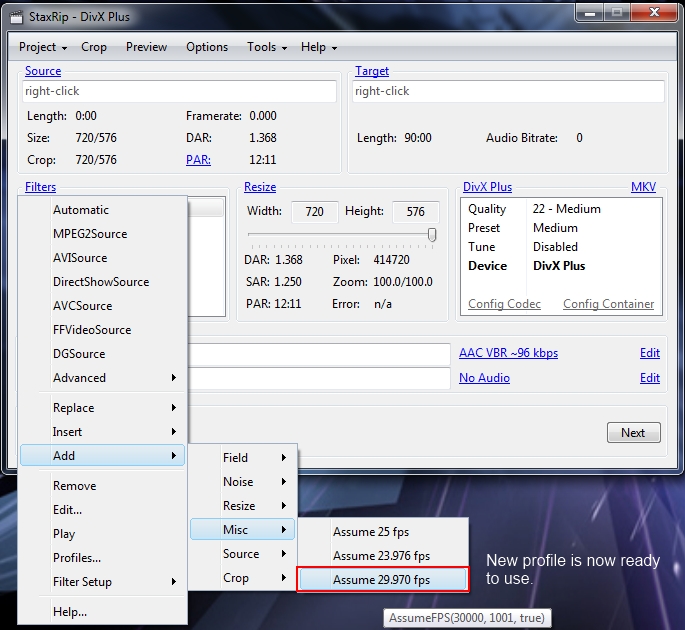
Task: Click the Resize heading link
Action: click(x=260, y=187)
